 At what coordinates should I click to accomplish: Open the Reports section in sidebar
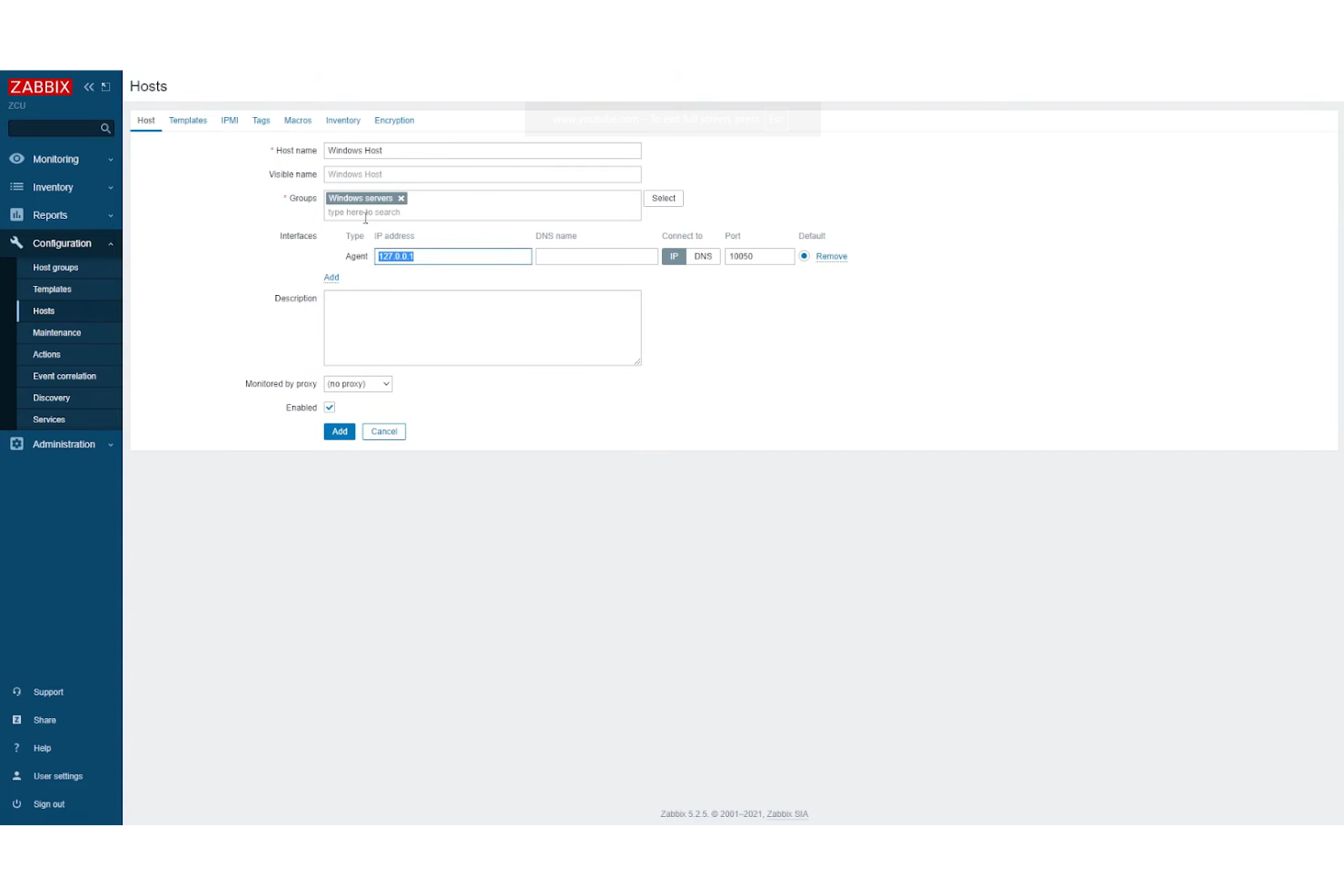click(50, 215)
